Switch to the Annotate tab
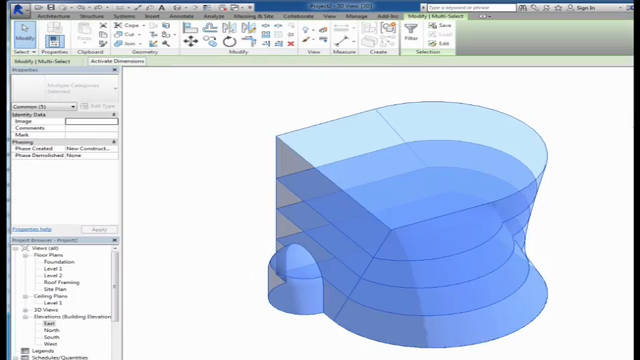The image size is (640, 360). pyautogui.click(x=182, y=16)
